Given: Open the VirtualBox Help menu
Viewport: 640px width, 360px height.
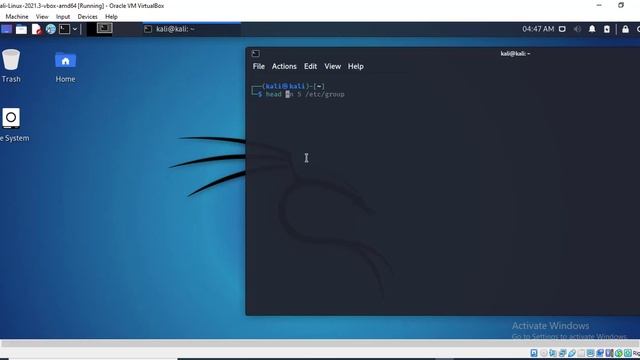Looking at the screenshot, I should click(x=111, y=17).
